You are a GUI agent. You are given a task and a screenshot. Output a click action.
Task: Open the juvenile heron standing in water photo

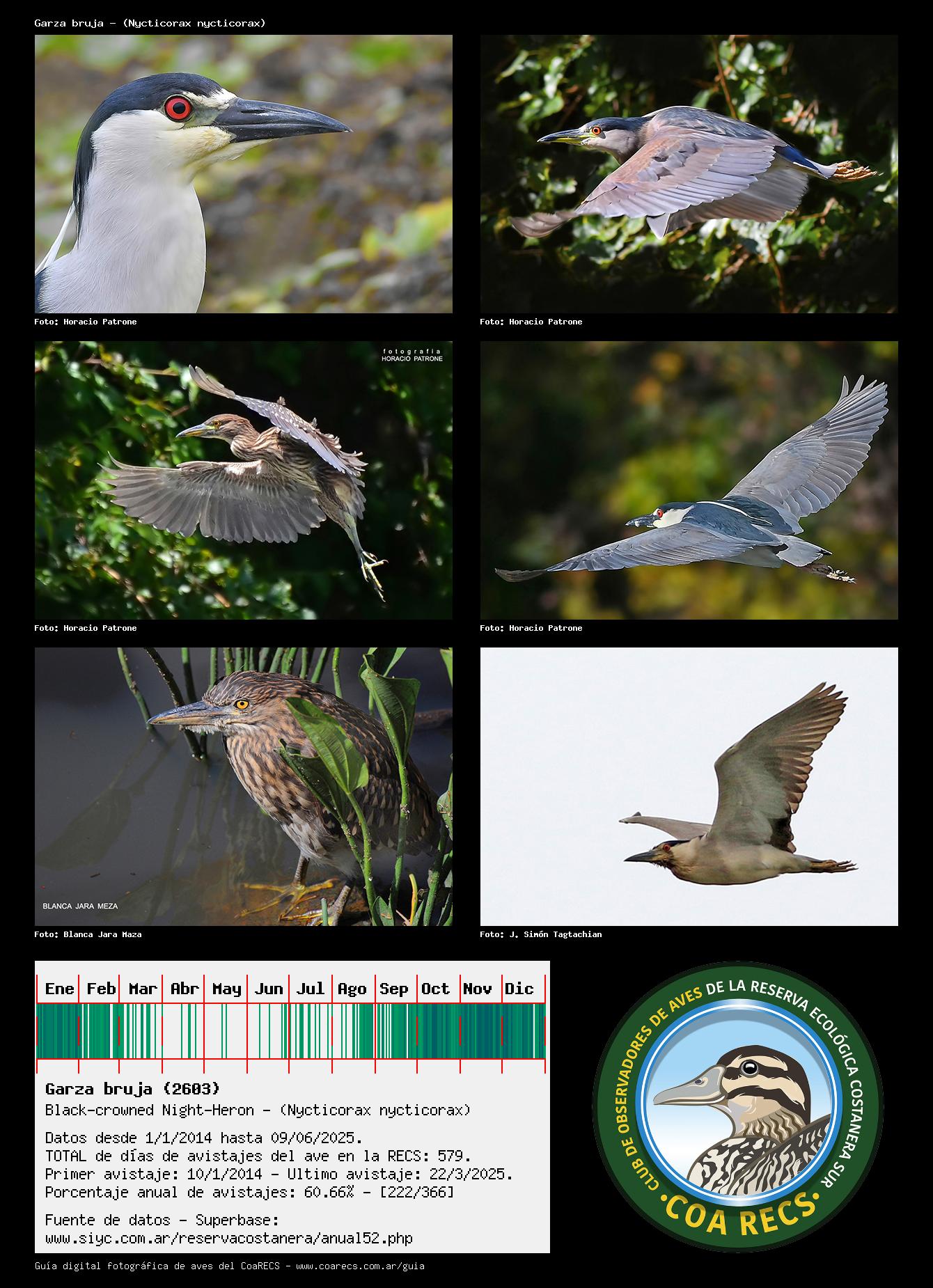[244, 787]
